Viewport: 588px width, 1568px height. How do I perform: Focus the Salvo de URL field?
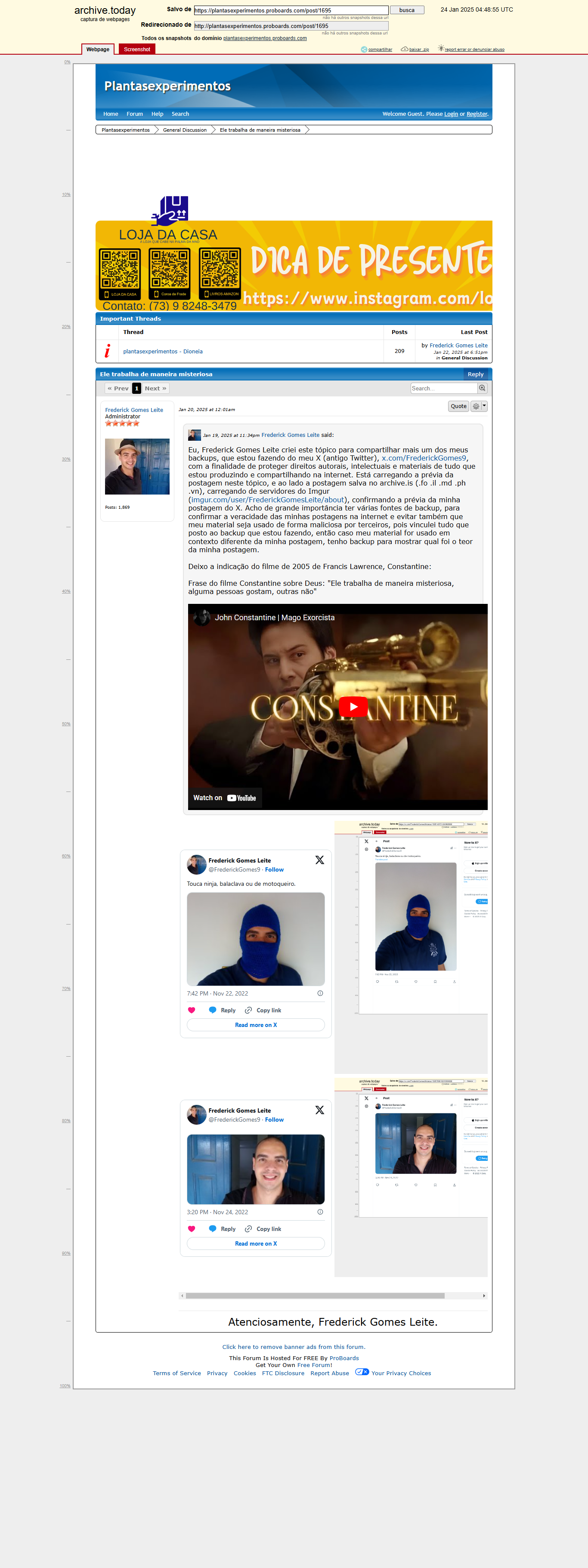[291, 10]
